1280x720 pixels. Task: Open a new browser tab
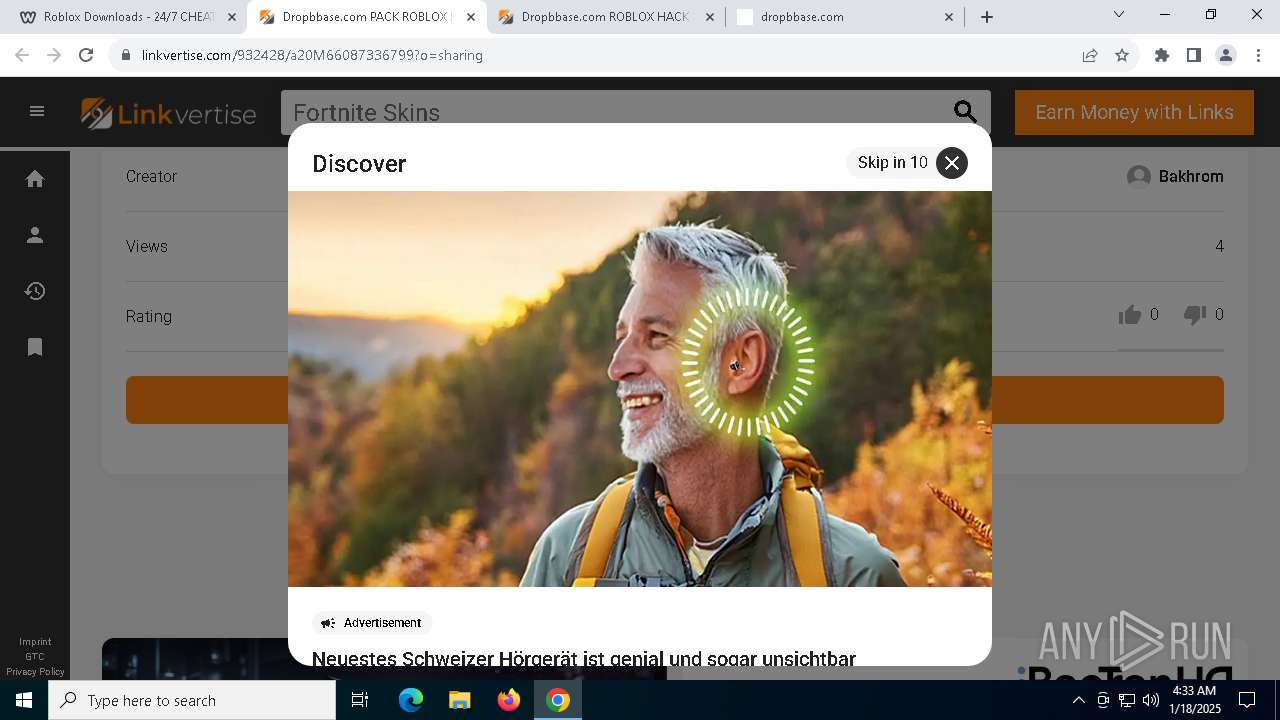[x=987, y=17]
